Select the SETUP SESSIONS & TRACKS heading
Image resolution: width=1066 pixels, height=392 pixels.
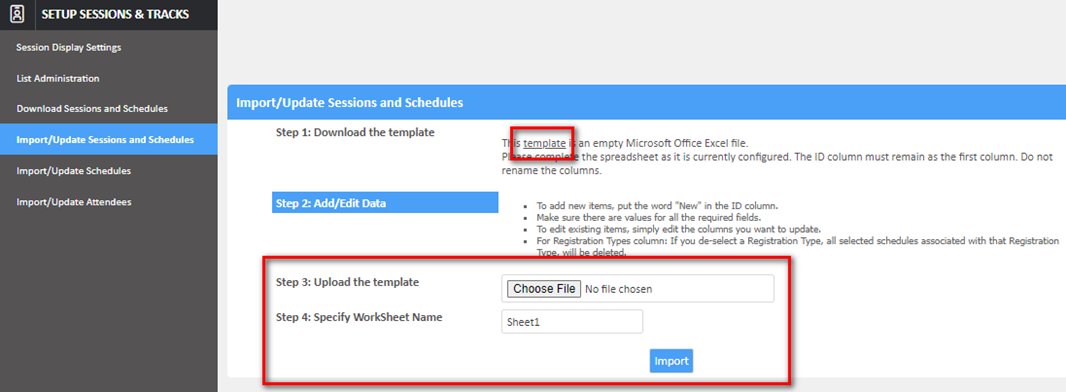(115, 14)
